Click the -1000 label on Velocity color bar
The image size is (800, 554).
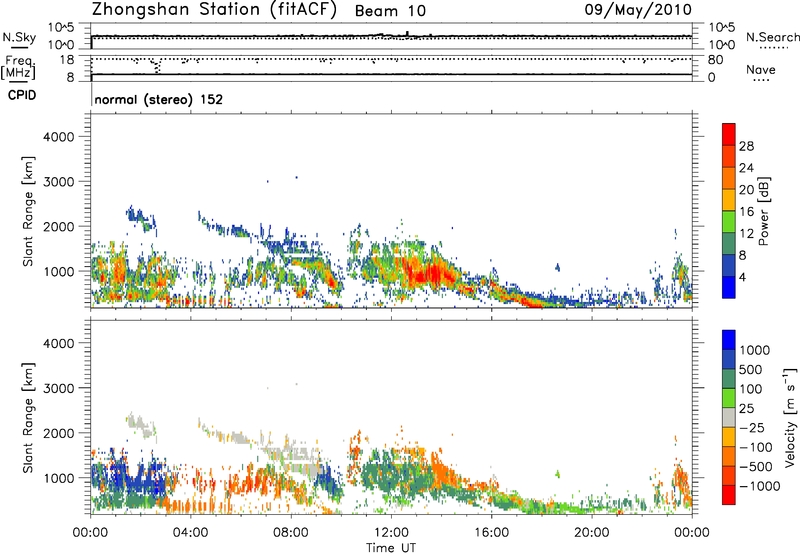(760, 486)
